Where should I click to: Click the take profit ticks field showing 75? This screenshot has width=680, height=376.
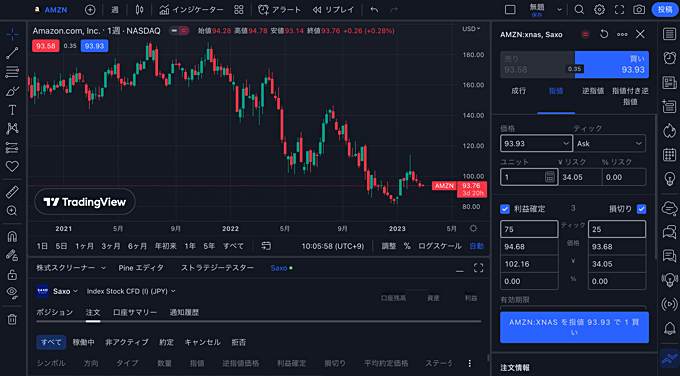529,229
